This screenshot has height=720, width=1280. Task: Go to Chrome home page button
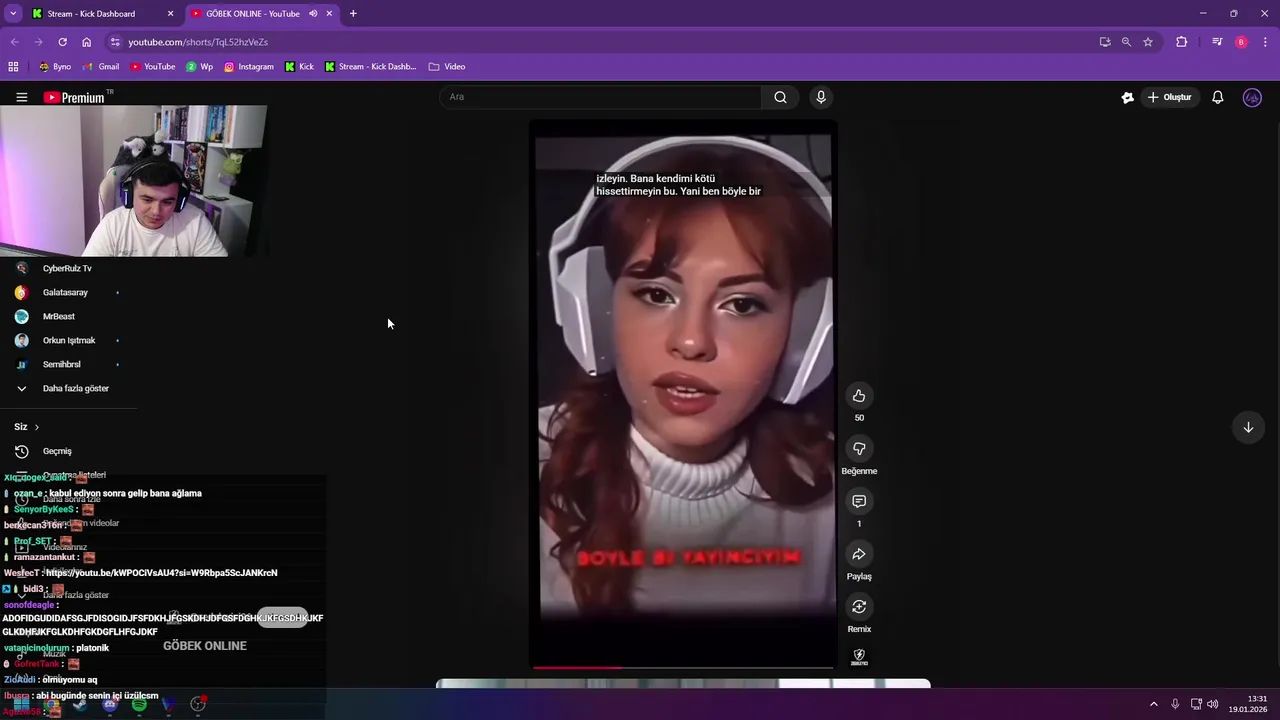86,42
